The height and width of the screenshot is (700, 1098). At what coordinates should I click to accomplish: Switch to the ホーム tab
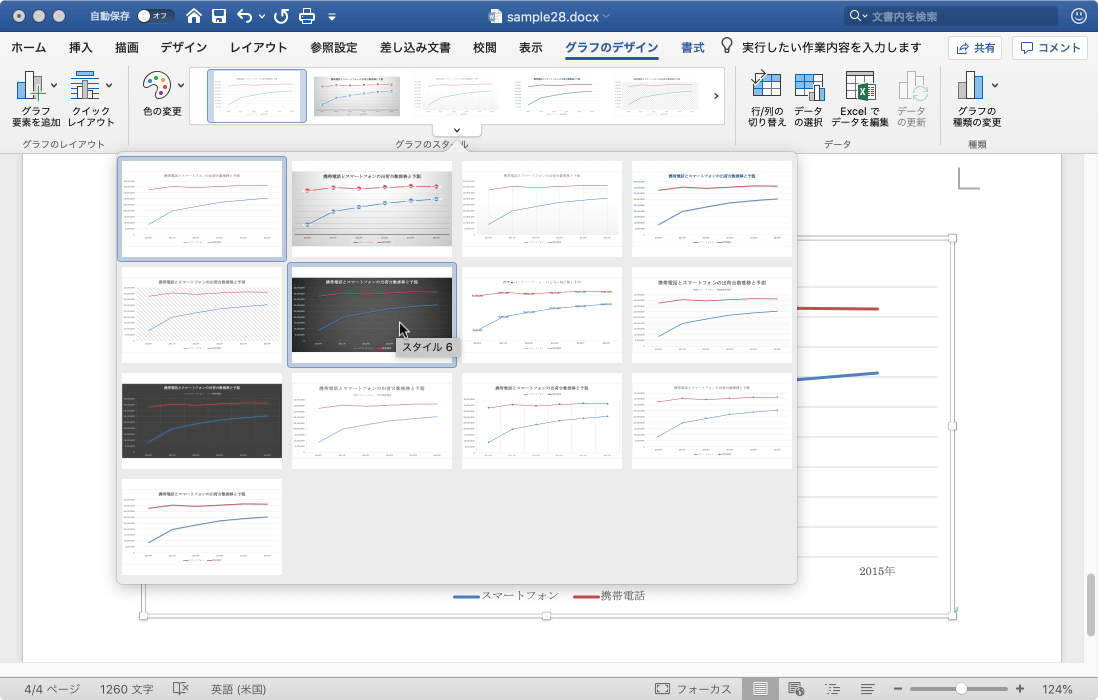[29, 48]
